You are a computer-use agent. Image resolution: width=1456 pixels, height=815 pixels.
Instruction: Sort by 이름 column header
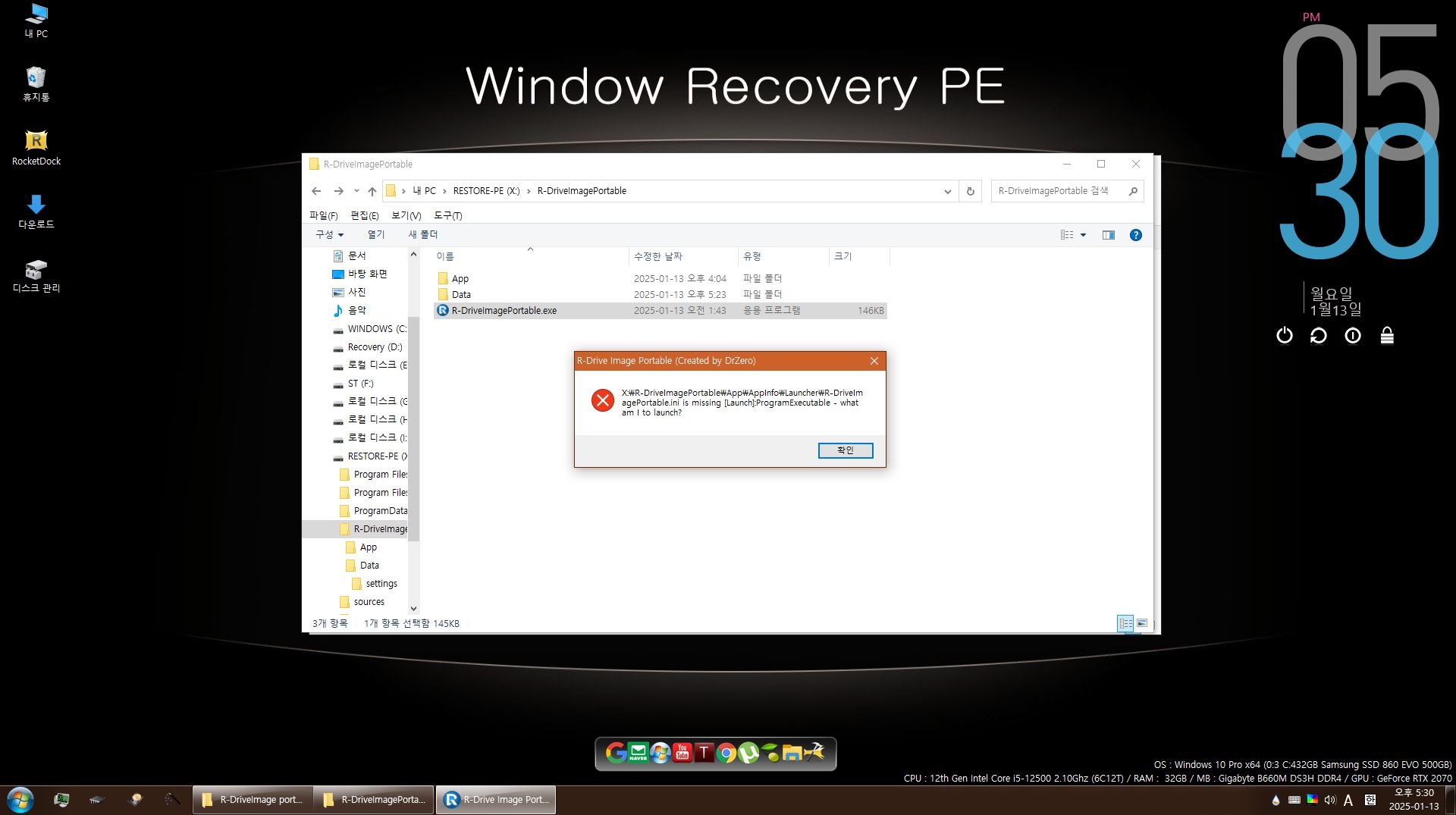click(529, 256)
